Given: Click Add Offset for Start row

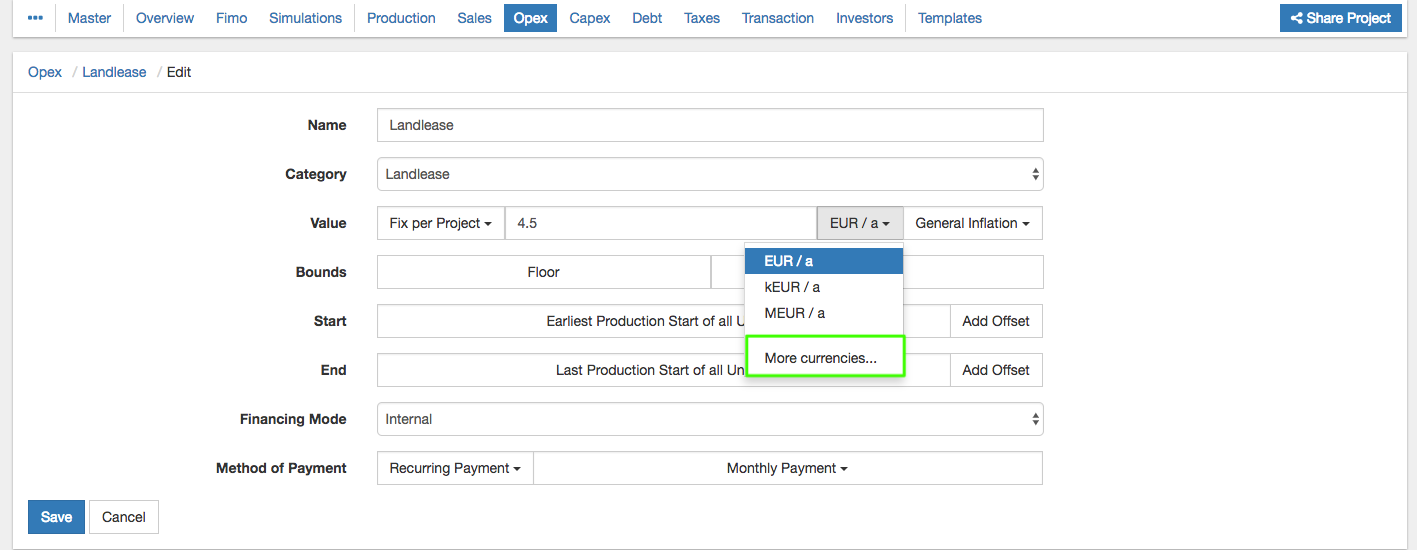Looking at the screenshot, I should 995,321.
